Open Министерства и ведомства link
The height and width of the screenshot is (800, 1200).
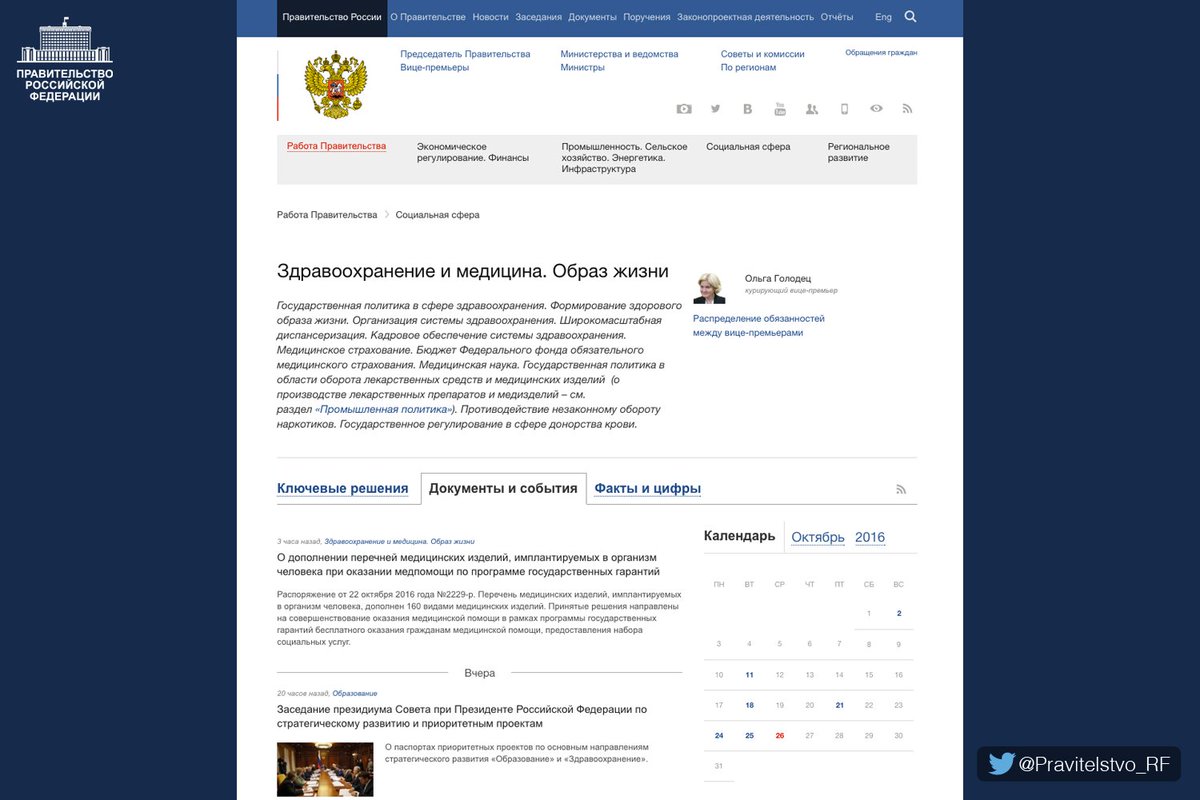(x=619, y=54)
